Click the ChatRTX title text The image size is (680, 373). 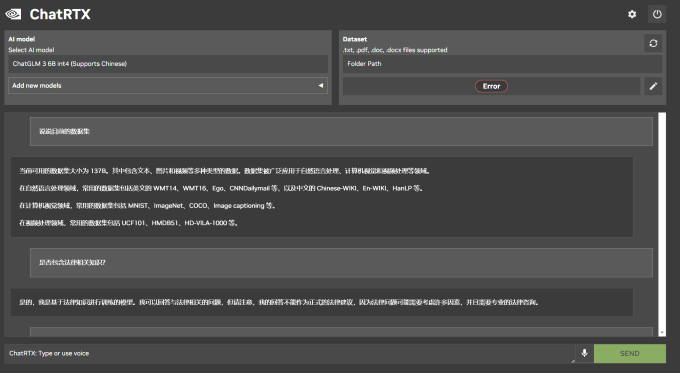pyautogui.click(x=60, y=14)
